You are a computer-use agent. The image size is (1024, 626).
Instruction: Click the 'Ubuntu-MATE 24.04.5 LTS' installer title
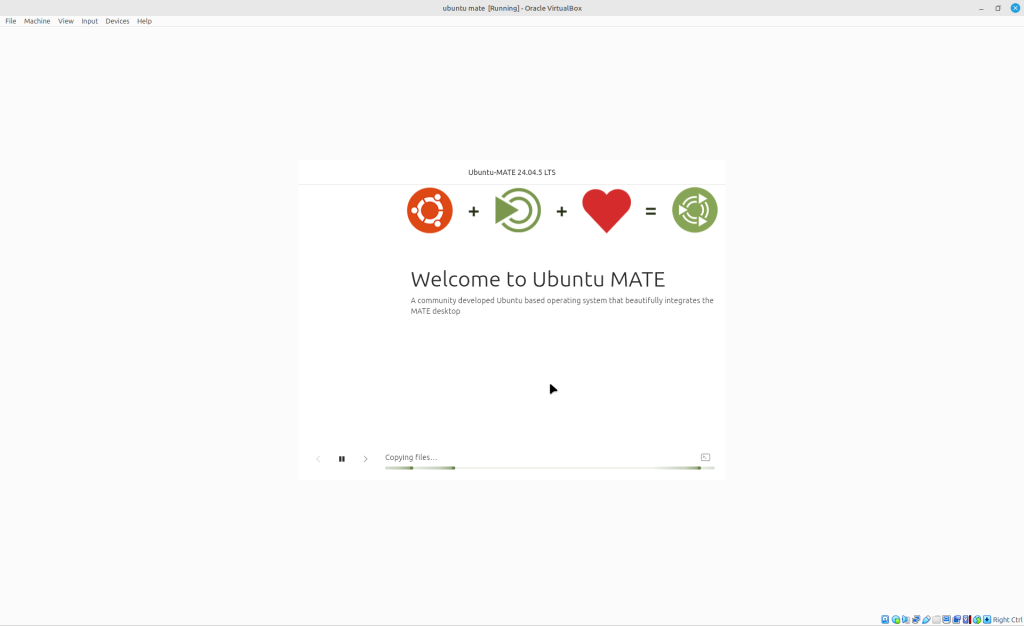point(512,172)
